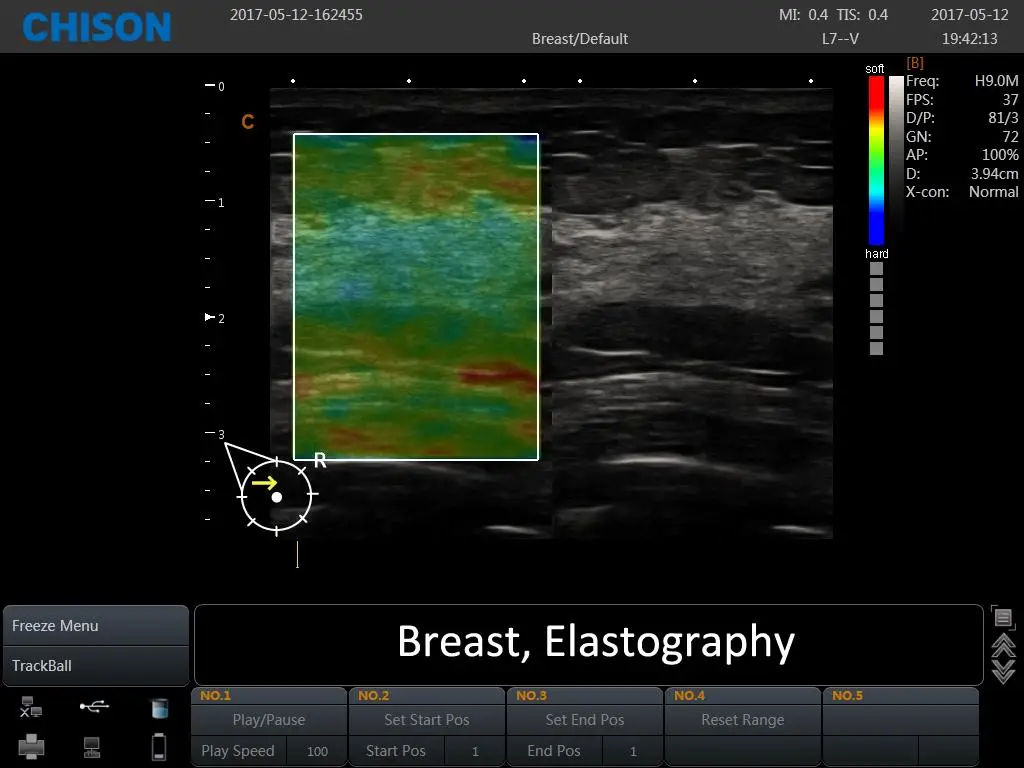
Task: Click the Start Pos value field
Action: pos(475,751)
